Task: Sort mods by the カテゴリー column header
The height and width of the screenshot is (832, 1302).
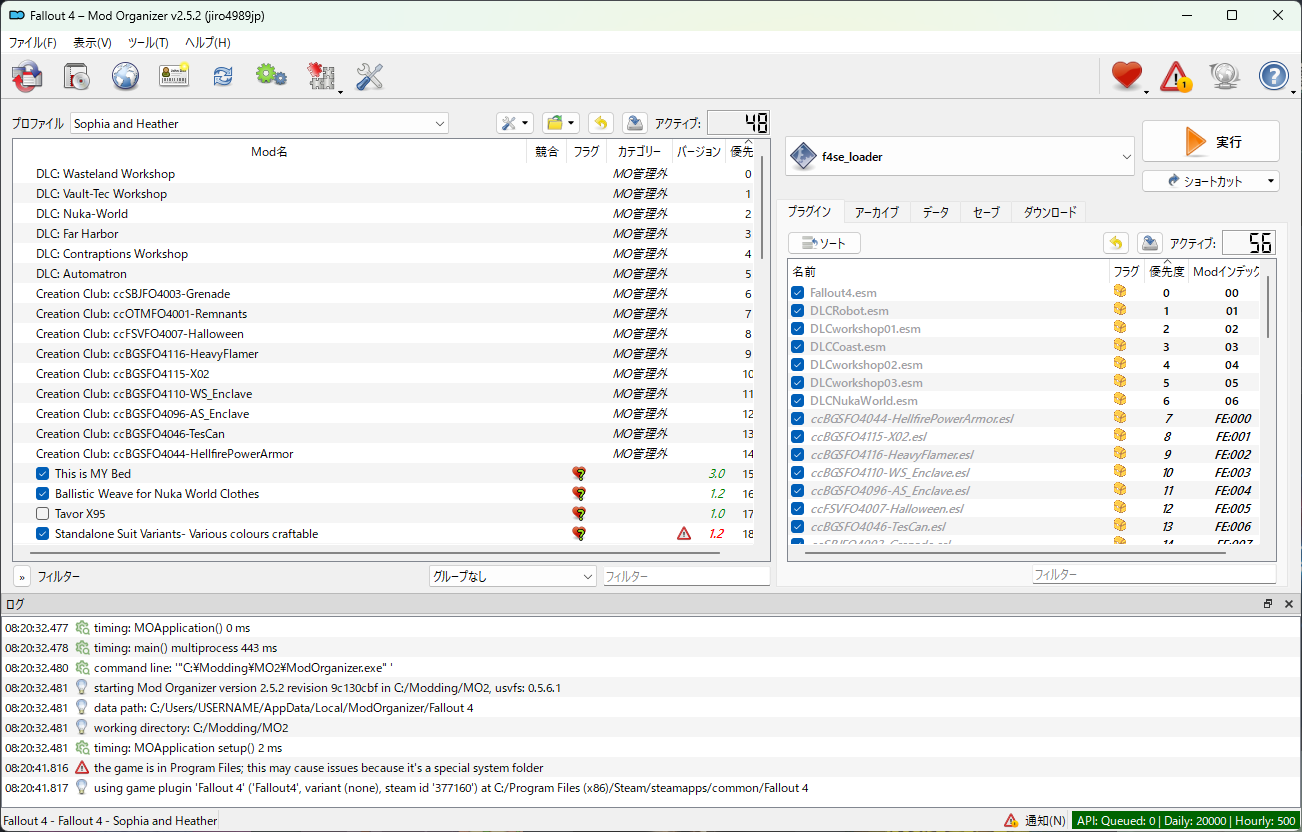Action: click(x=639, y=152)
